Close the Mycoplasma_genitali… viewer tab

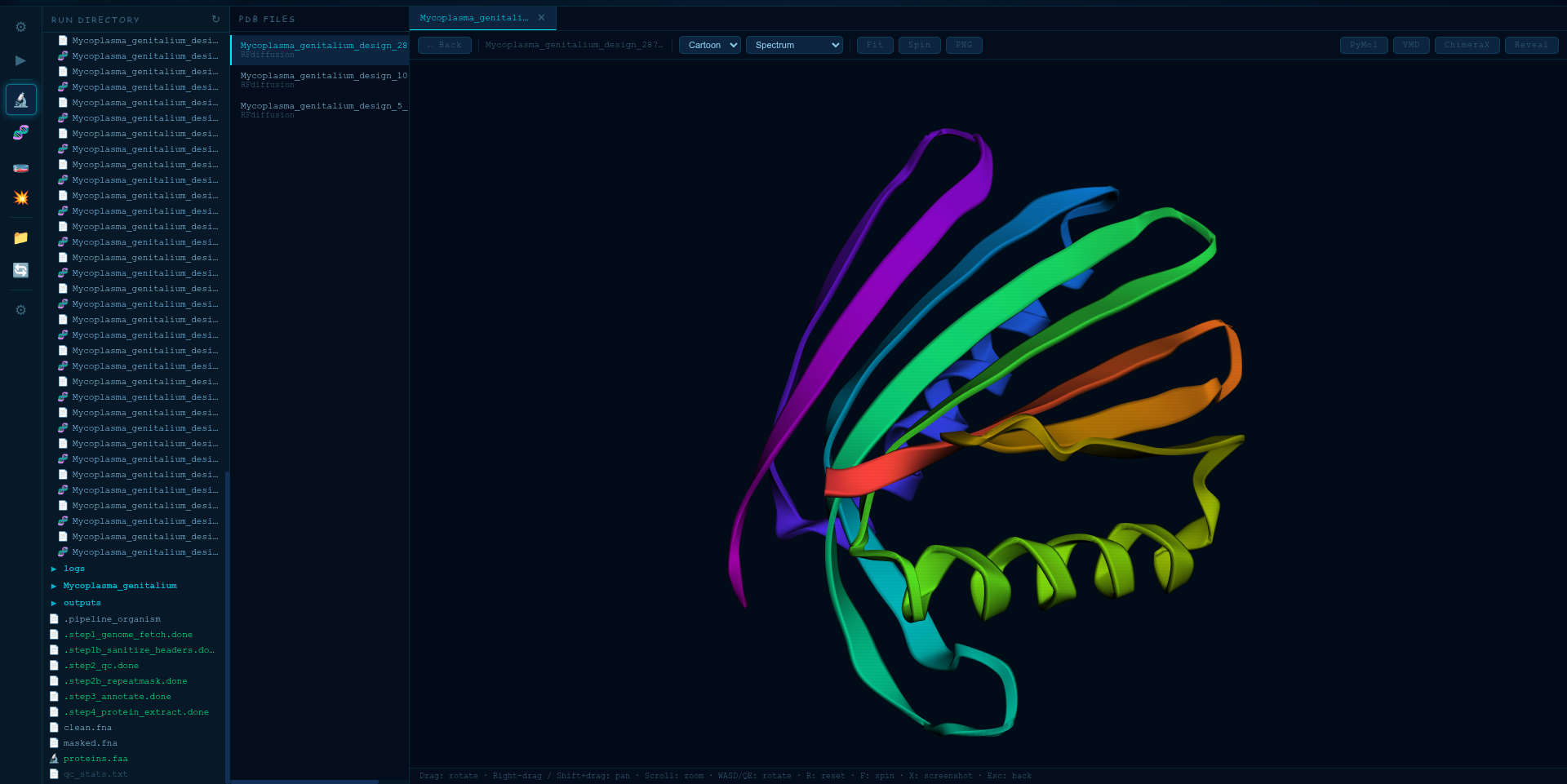point(541,18)
